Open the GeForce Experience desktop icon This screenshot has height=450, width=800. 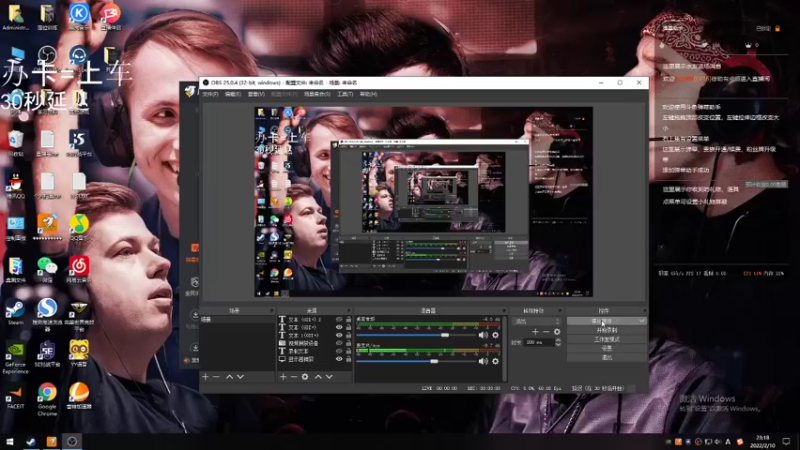click(x=15, y=358)
